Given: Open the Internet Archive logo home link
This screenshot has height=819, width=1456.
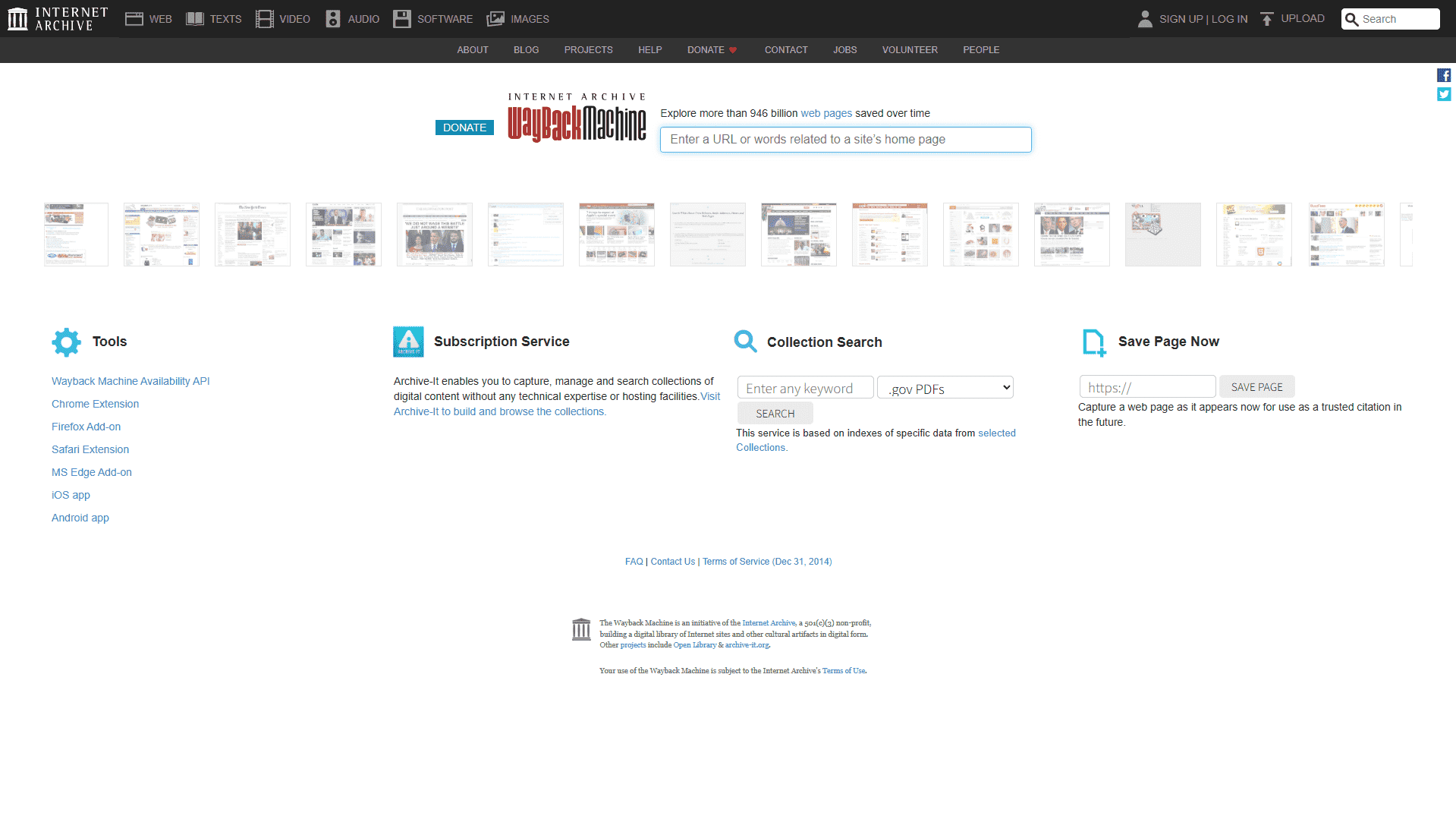Looking at the screenshot, I should (58, 19).
